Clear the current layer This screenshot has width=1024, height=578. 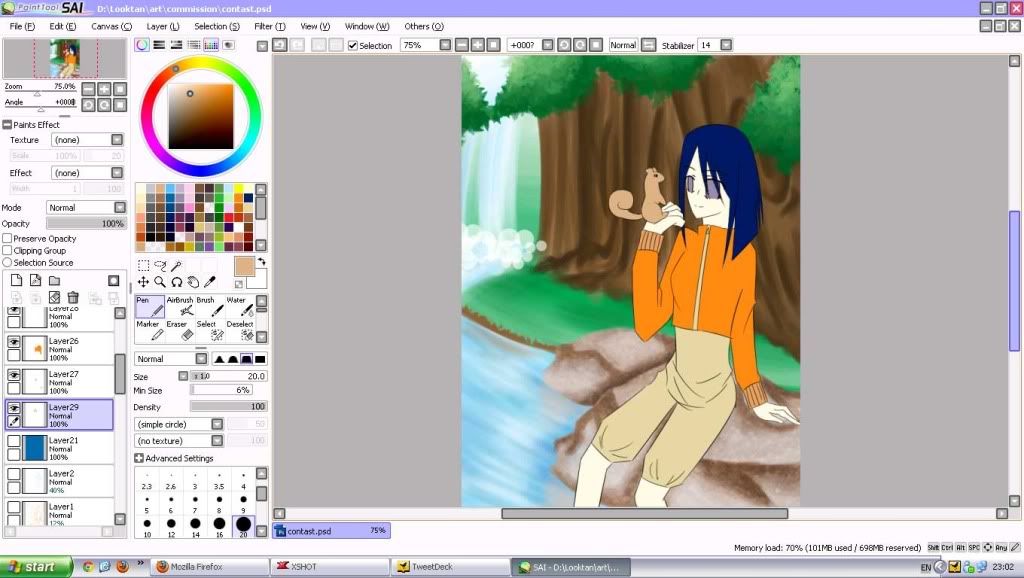tap(54, 298)
